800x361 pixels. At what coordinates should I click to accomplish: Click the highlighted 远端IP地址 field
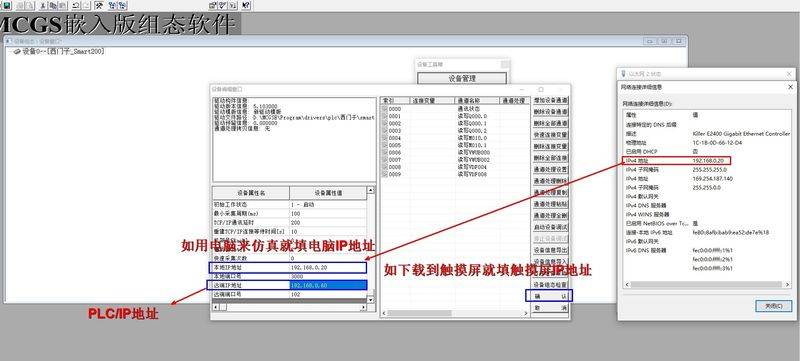pyautogui.click(x=328, y=286)
